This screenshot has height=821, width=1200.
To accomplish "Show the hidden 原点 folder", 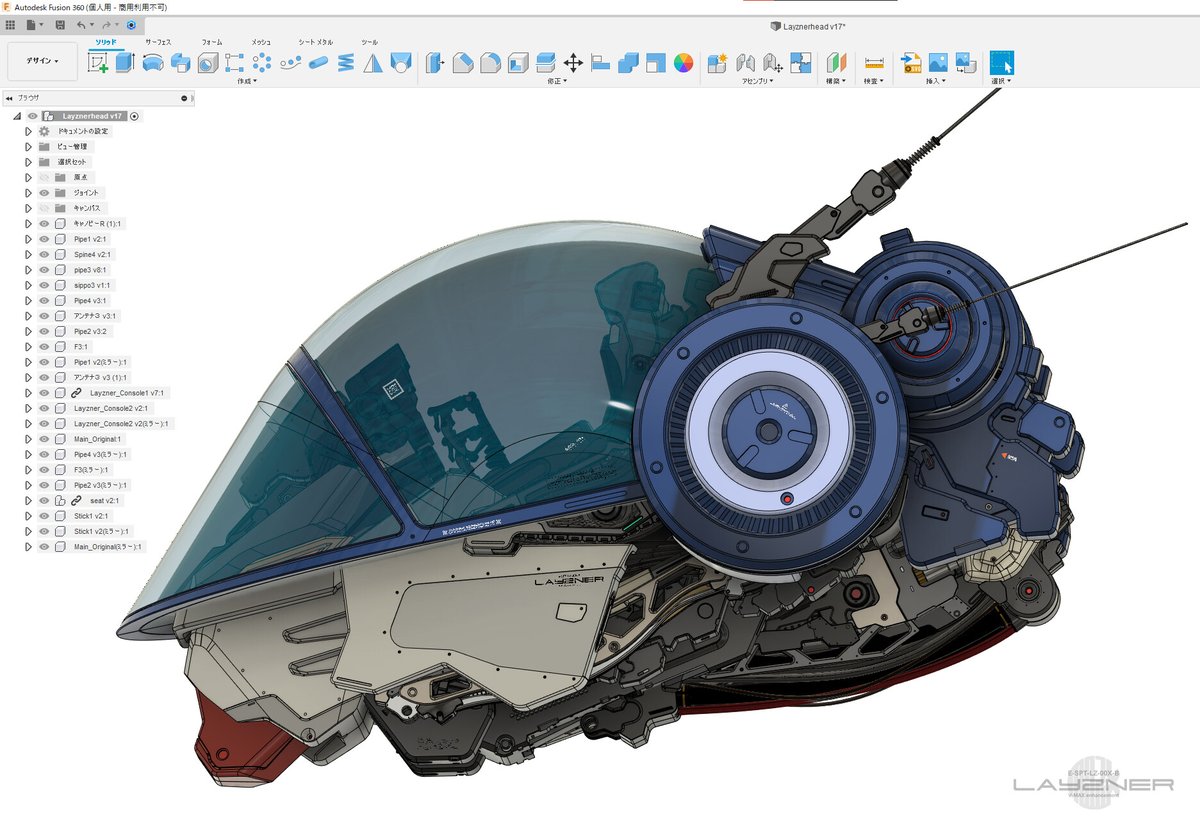I will (44, 177).
